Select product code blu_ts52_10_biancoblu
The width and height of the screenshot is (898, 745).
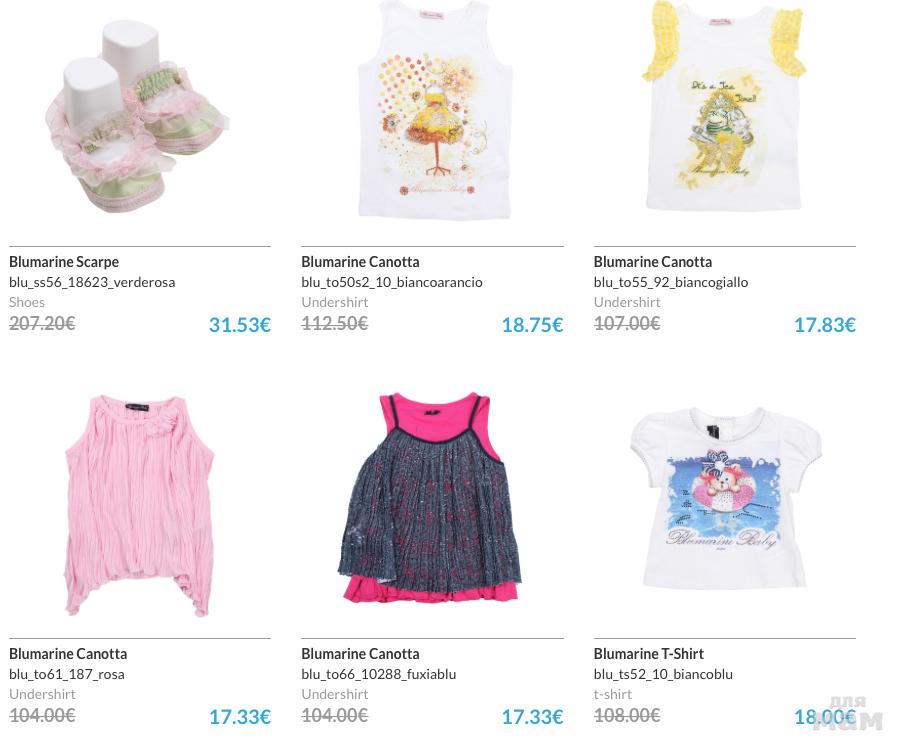pyautogui.click(x=663, y=674)
